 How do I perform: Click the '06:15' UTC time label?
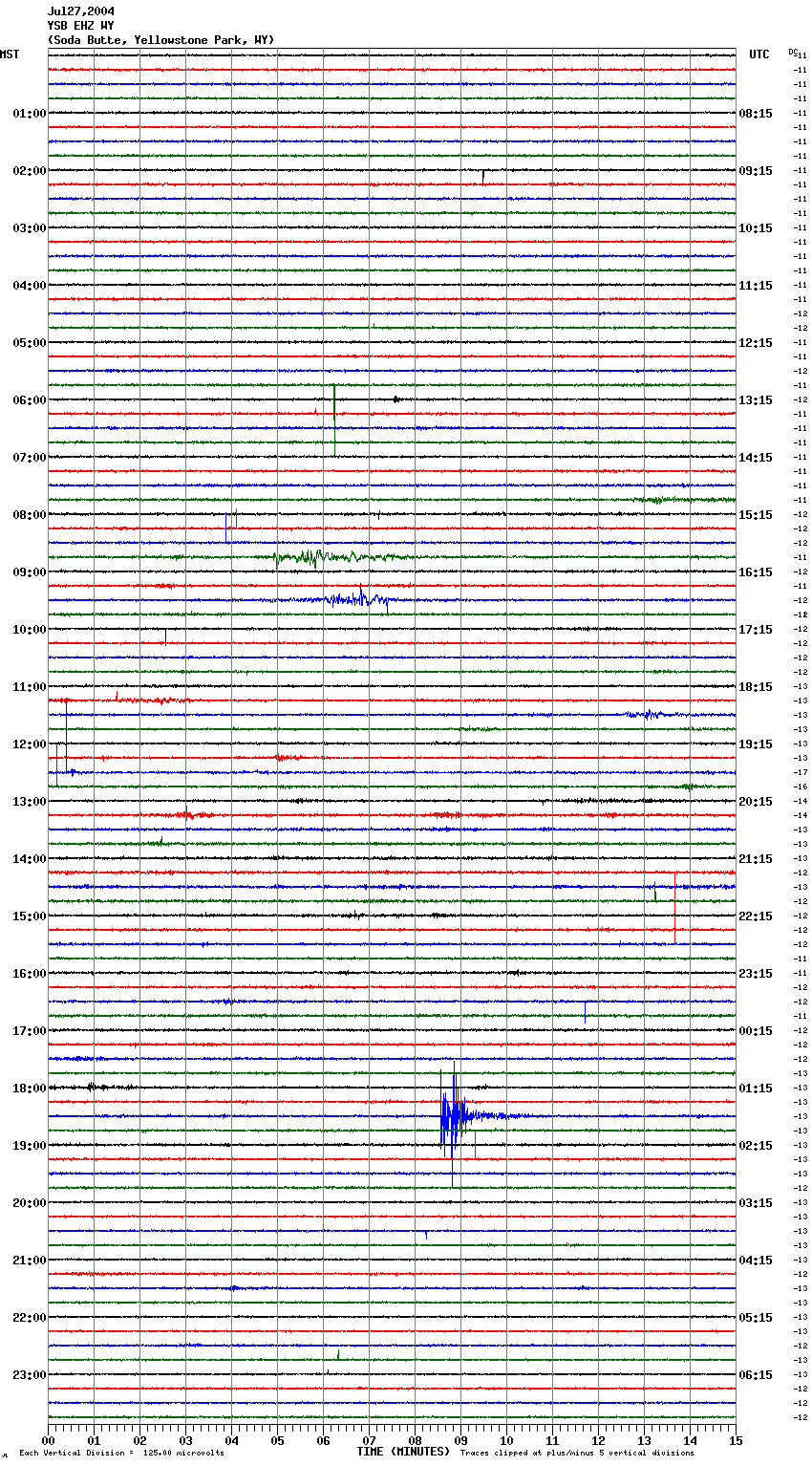[x=756, y=1375]
